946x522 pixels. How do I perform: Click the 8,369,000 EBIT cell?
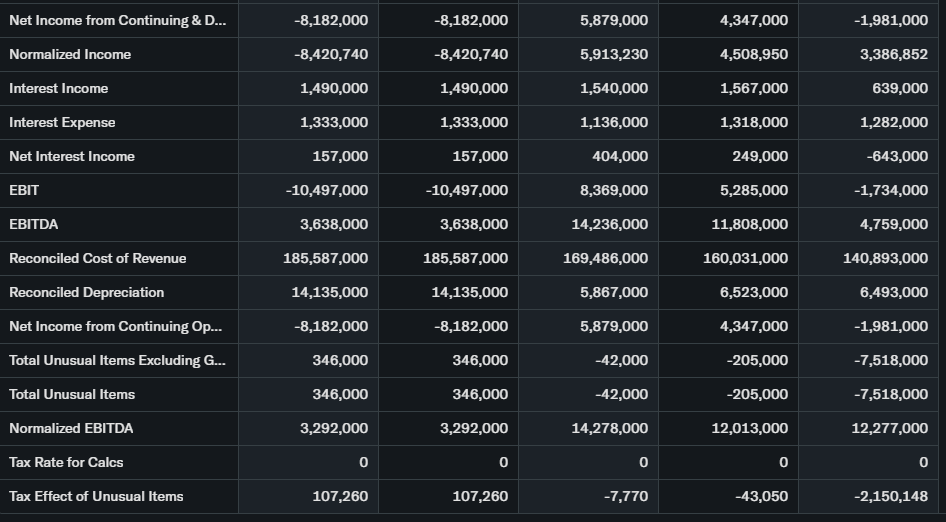(x=613, y=190)
